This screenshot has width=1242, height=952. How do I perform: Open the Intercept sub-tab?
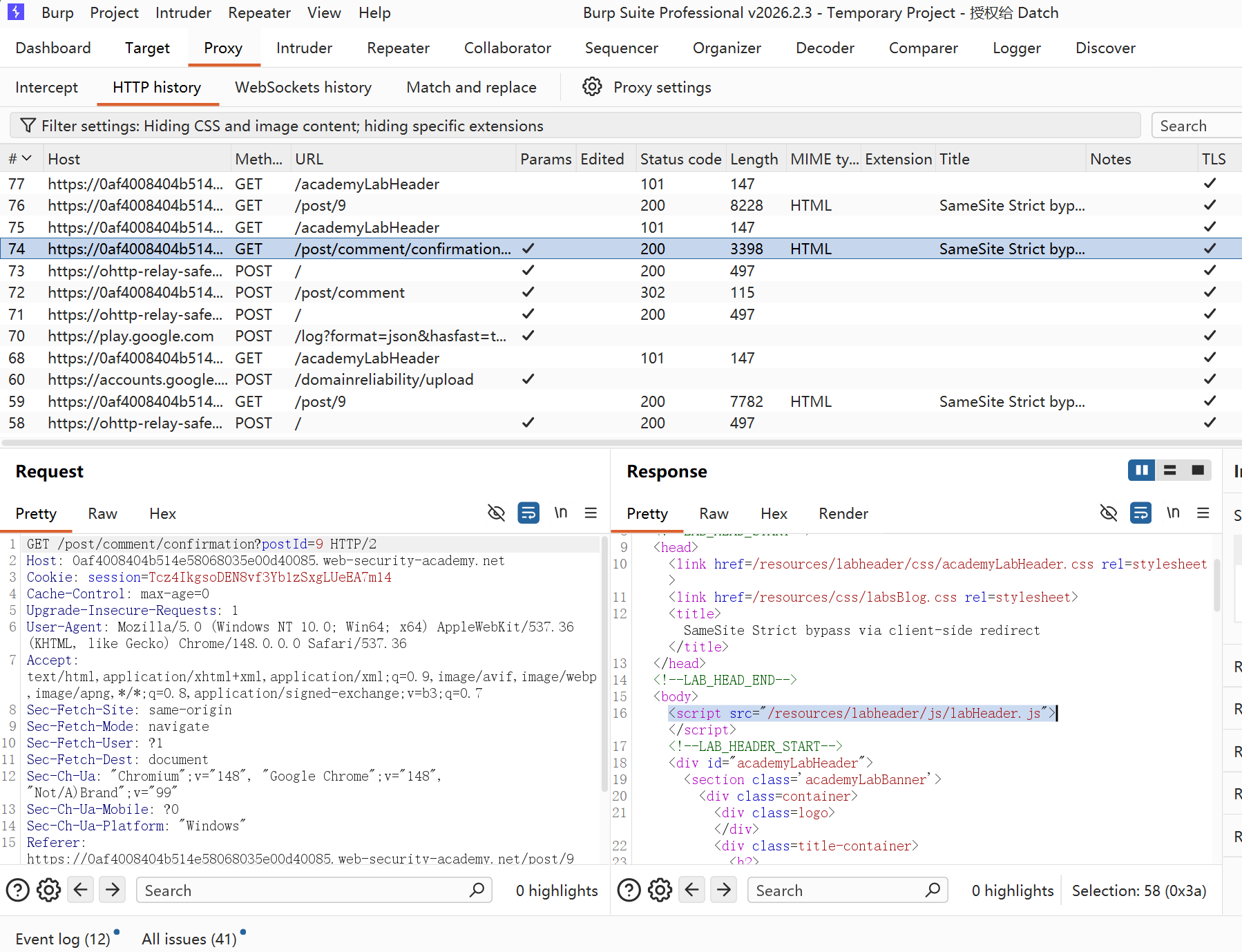pos(46,87)
